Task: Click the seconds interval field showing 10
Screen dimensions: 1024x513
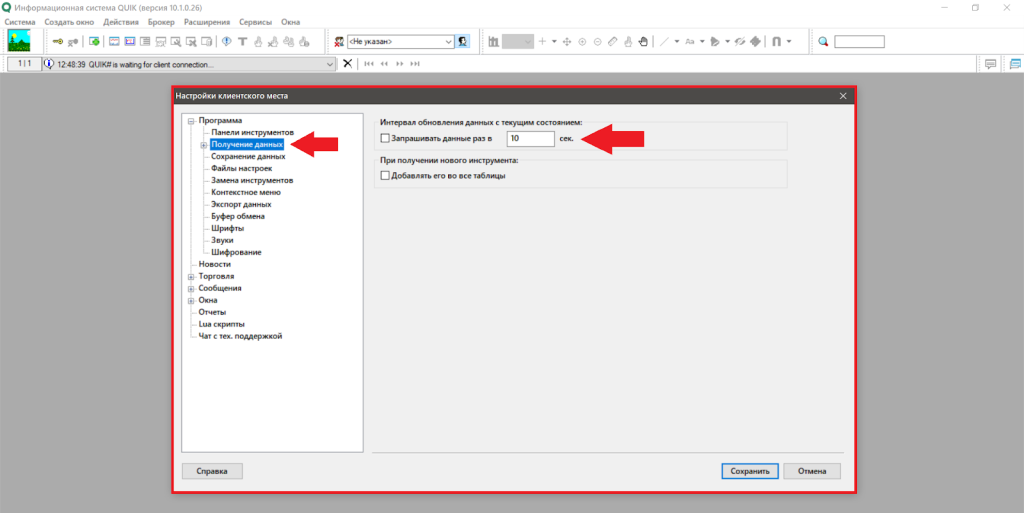Action: click(x=530, y=138)
